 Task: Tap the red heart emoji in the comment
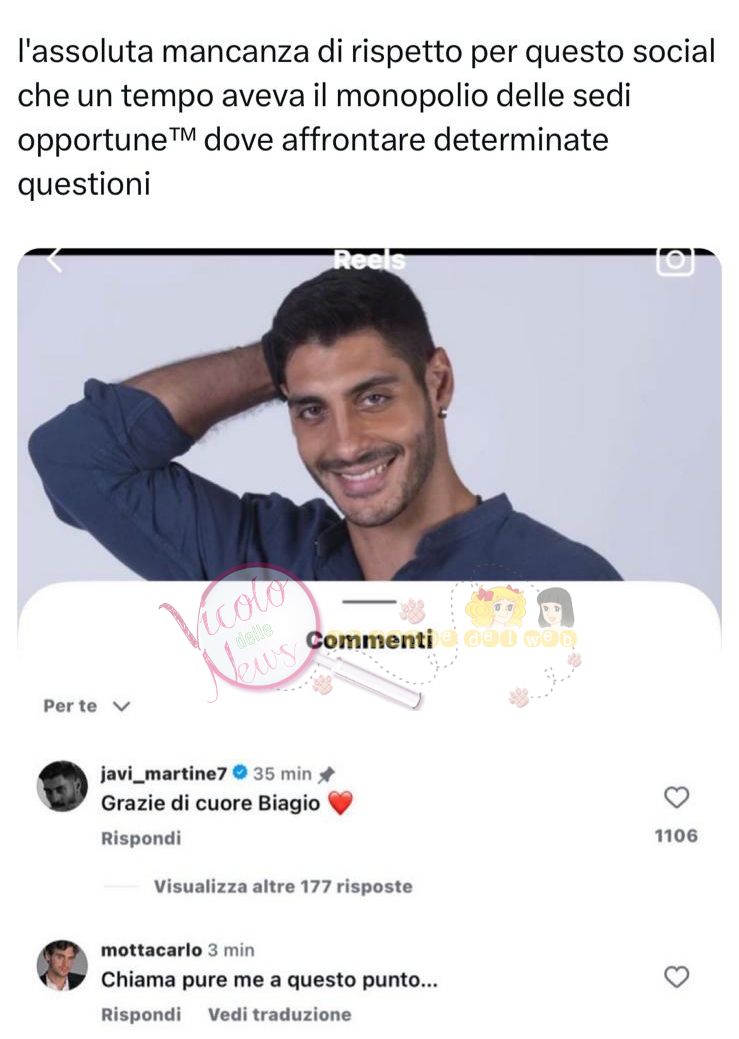tap(341, 804)
